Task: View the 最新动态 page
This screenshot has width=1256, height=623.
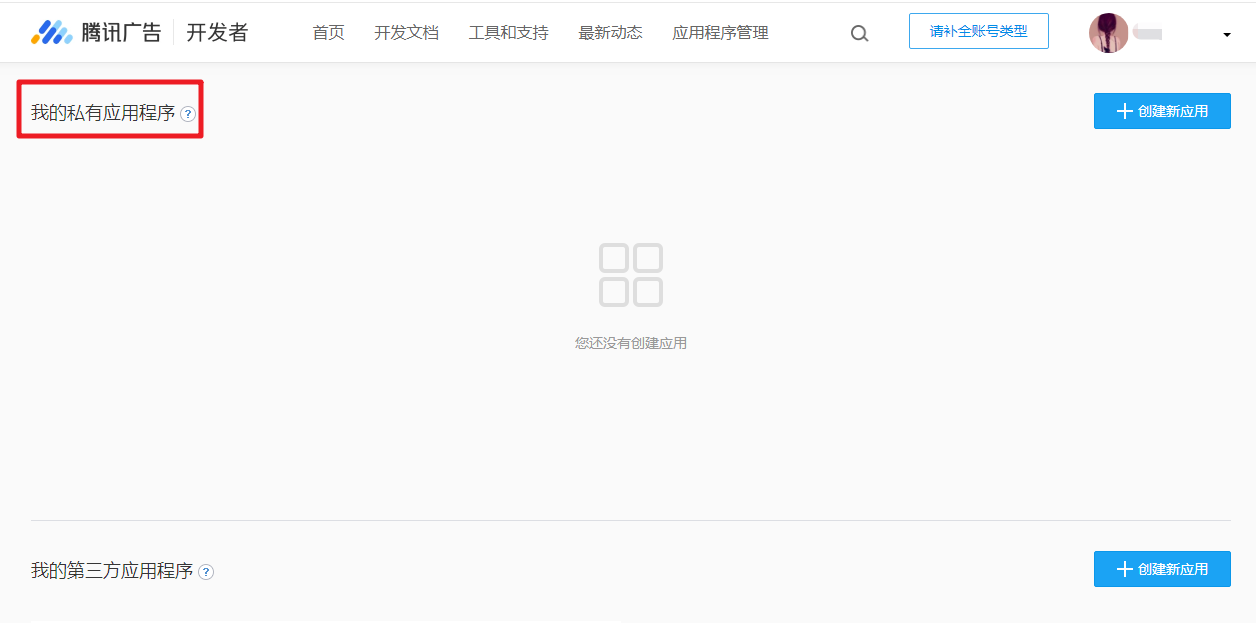Action: [x=610, y=32]
